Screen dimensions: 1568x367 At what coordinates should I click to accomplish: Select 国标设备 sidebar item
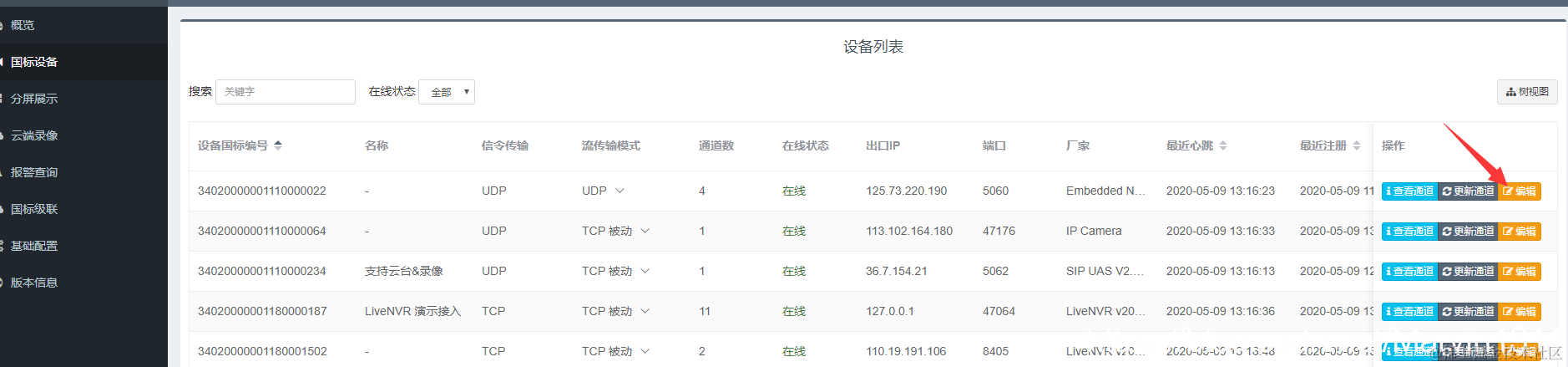(x=34, y=62)
